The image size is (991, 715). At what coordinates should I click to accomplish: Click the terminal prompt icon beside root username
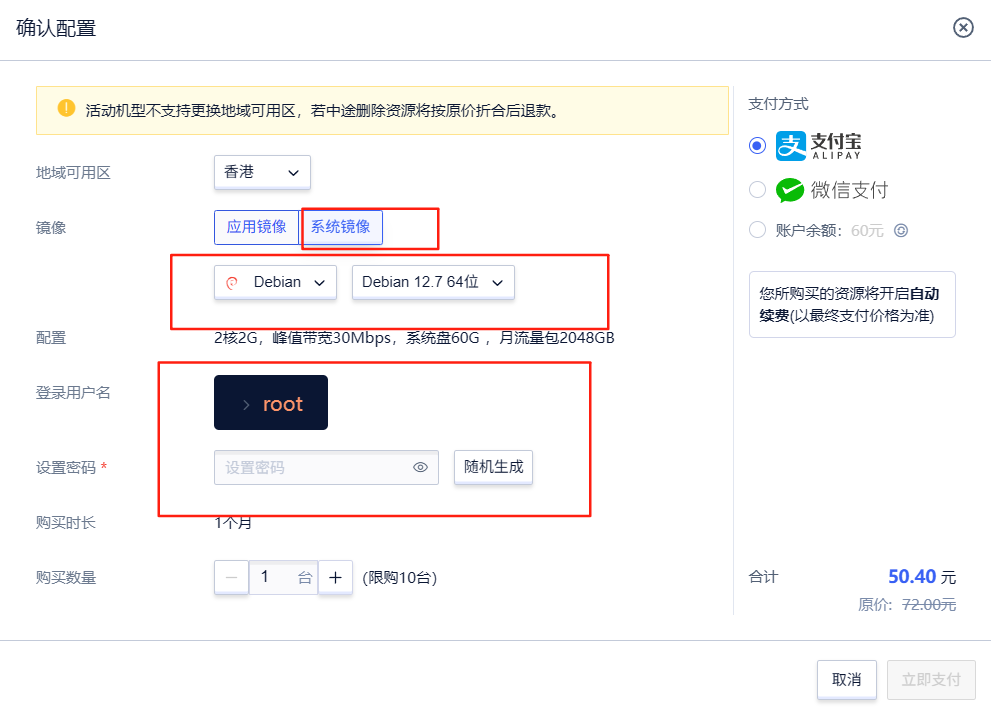tap(248, 403)
